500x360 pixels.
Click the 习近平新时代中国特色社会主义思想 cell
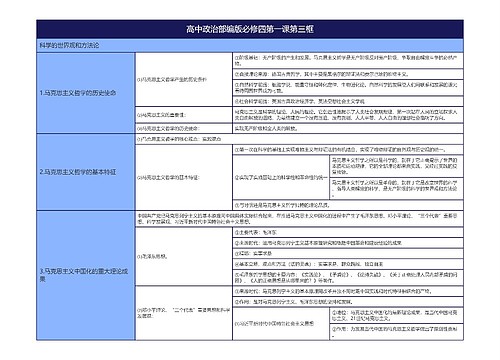point(281,323)
